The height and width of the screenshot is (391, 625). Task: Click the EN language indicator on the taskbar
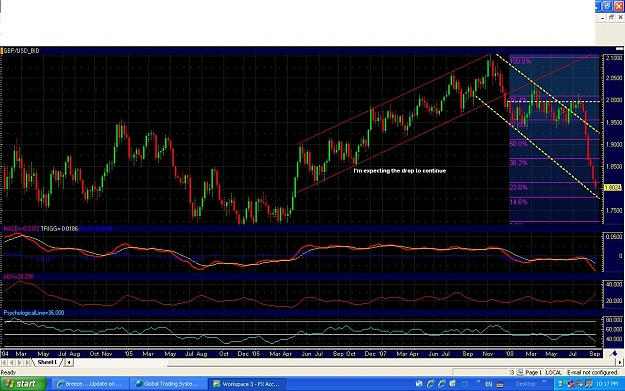[x=489, y=384]
